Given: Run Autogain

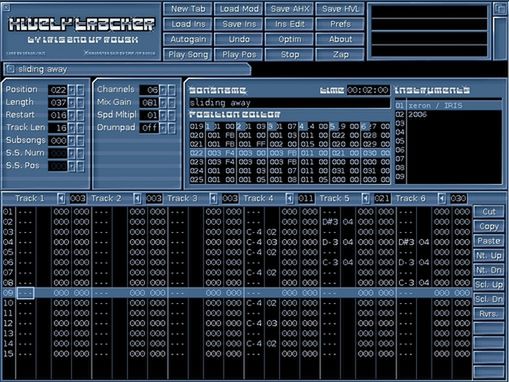Looking at the screenshot, I should (188, 39).
